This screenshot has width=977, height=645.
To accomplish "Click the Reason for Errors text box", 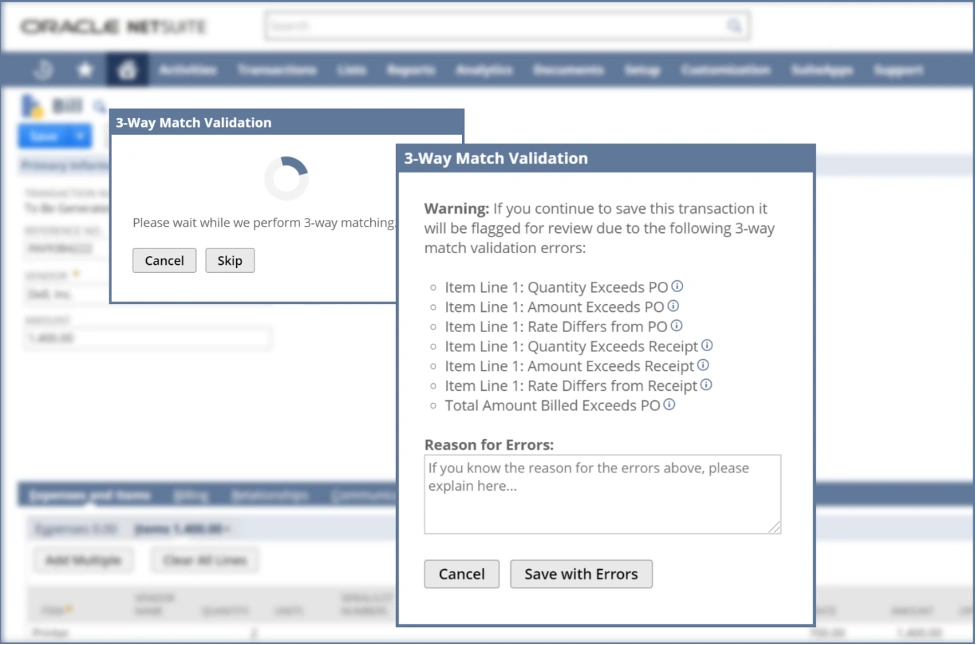I will [602, 494].
